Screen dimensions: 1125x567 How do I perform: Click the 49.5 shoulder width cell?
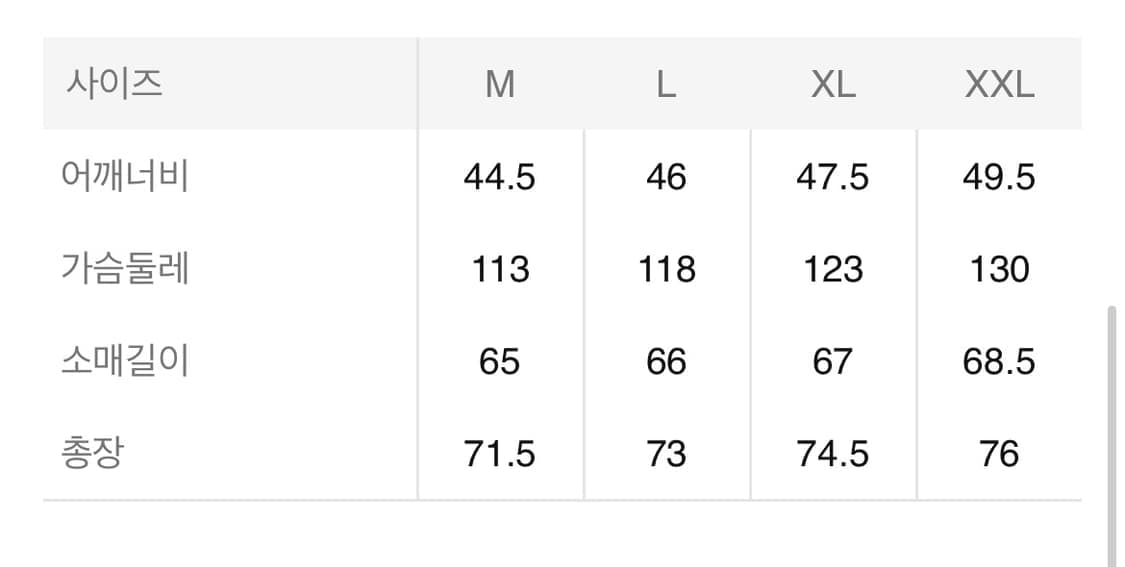pyautogui.click(x=999, y=178)
